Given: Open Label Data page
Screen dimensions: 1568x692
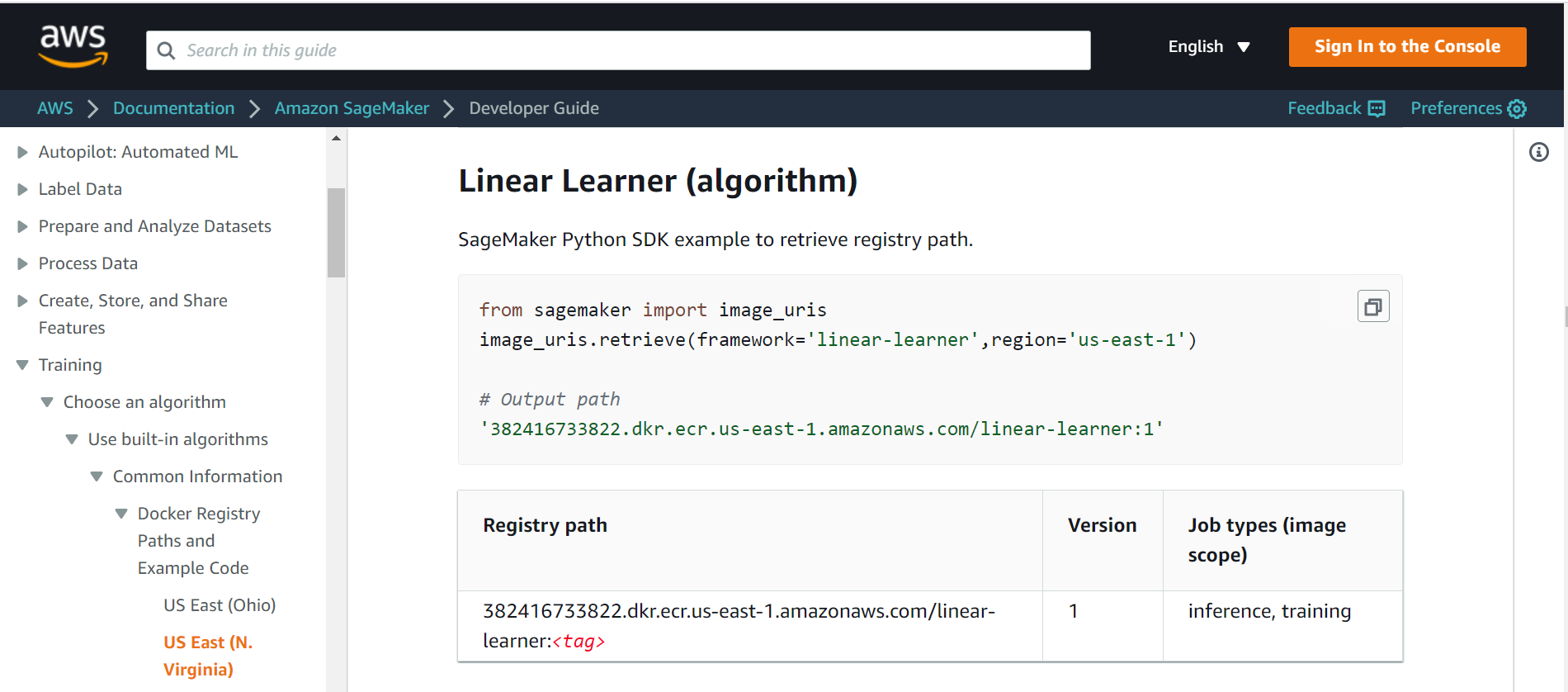Looking at the screenshot, I should coord(80,189).
